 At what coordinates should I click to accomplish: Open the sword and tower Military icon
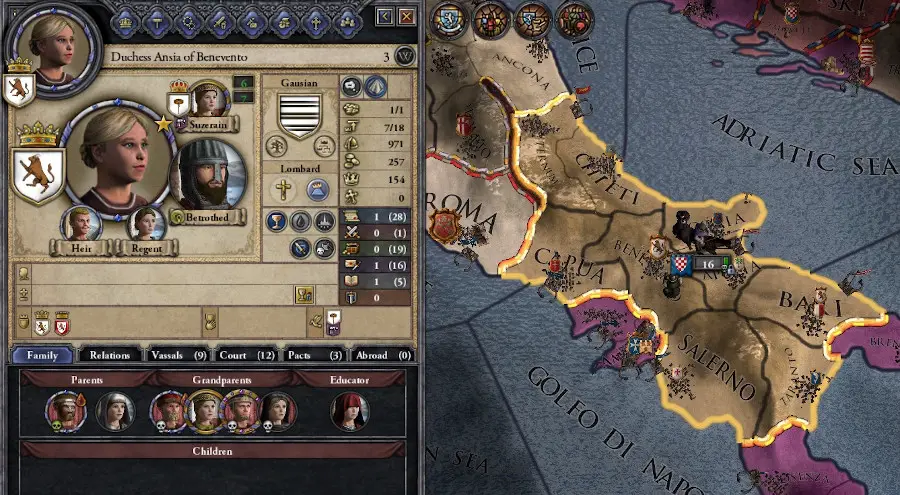[x=220, y=22]
